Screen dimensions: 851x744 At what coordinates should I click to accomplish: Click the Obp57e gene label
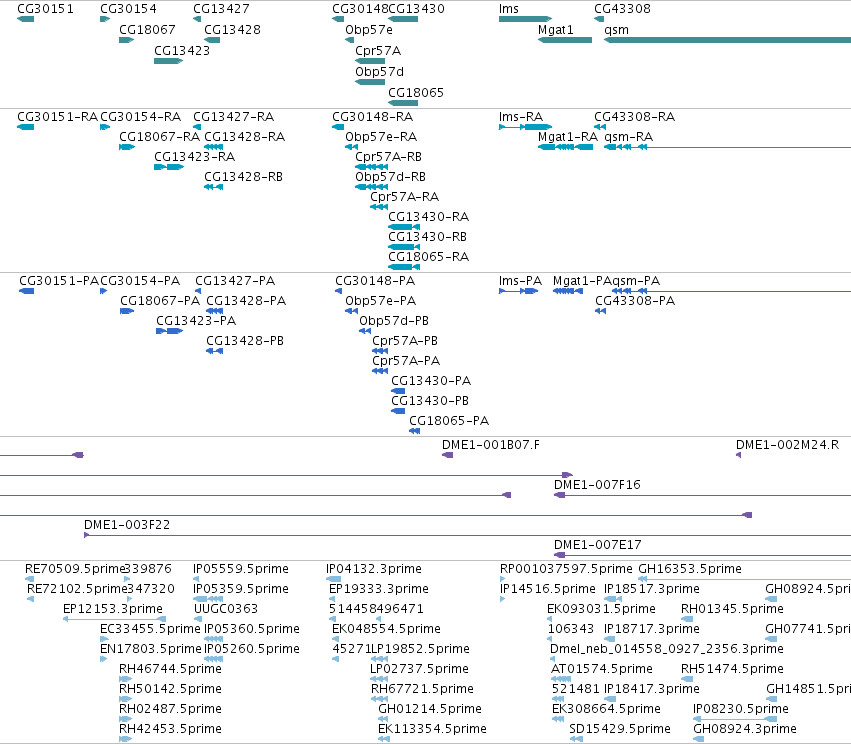(369, 29)
